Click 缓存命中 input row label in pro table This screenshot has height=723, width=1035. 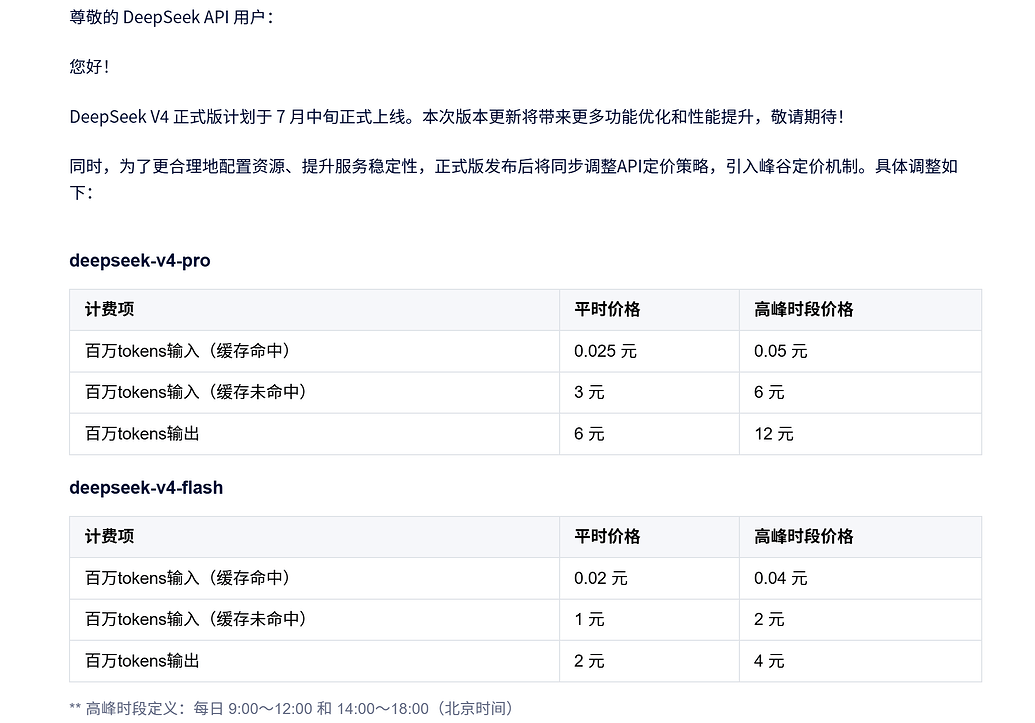coord(188,351)
